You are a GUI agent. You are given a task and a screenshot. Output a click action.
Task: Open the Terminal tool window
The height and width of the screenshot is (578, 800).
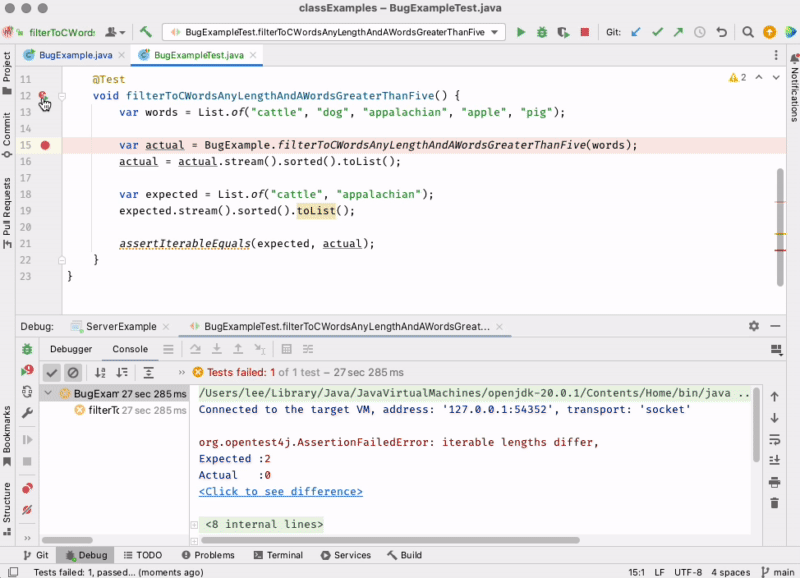(277, 555)
